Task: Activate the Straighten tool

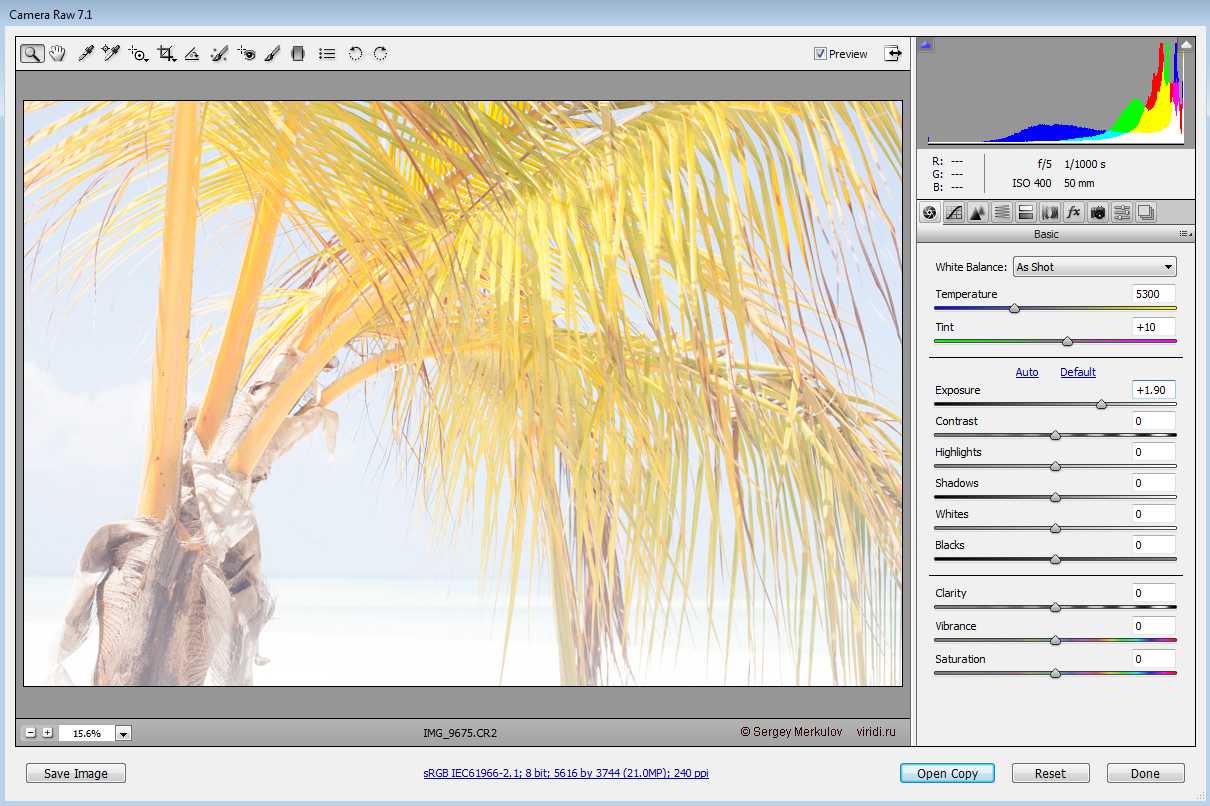Action: tap(193, 54)
